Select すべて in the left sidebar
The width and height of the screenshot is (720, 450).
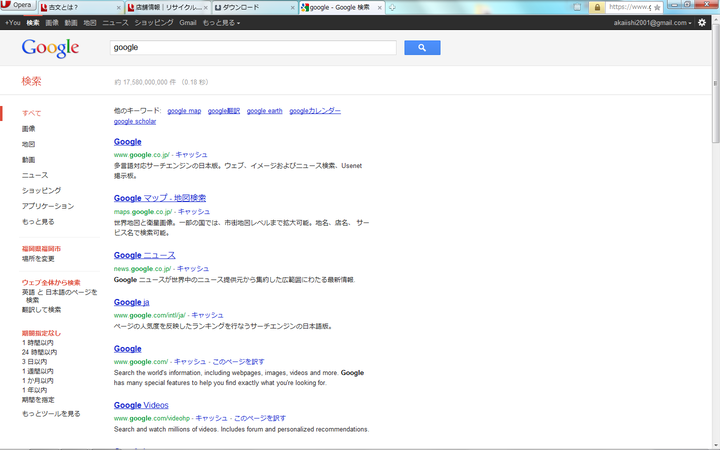(32, 113)
